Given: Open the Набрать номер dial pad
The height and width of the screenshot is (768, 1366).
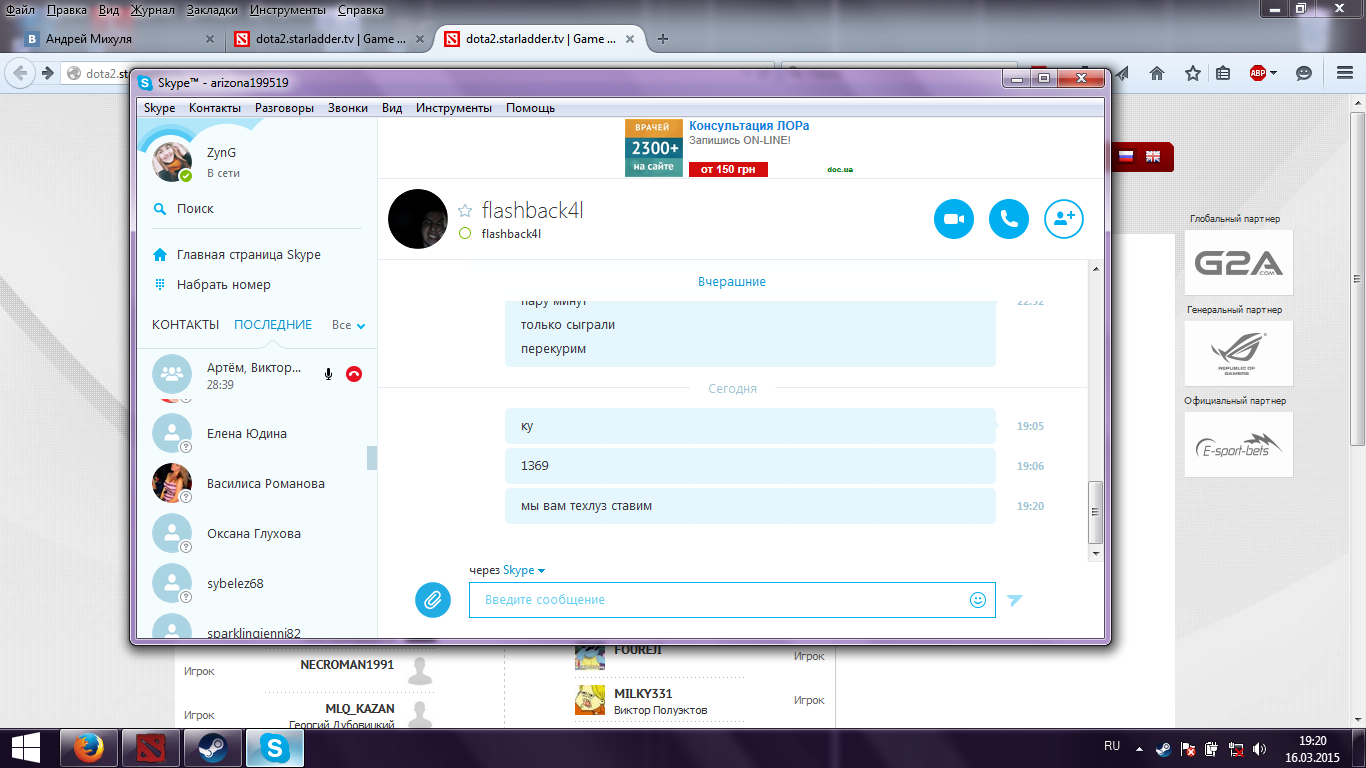Looking at the screenshot, I should [223, 285].
